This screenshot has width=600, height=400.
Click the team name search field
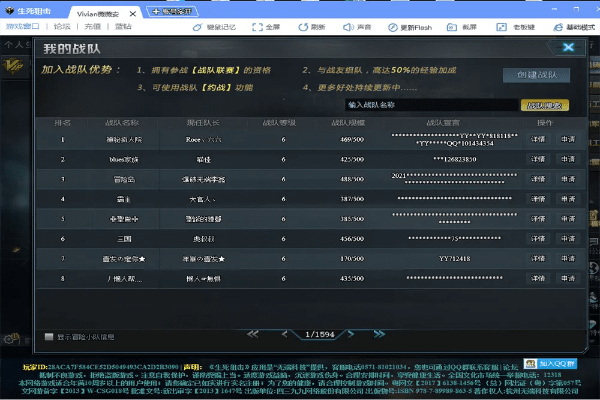click(432, 105)
